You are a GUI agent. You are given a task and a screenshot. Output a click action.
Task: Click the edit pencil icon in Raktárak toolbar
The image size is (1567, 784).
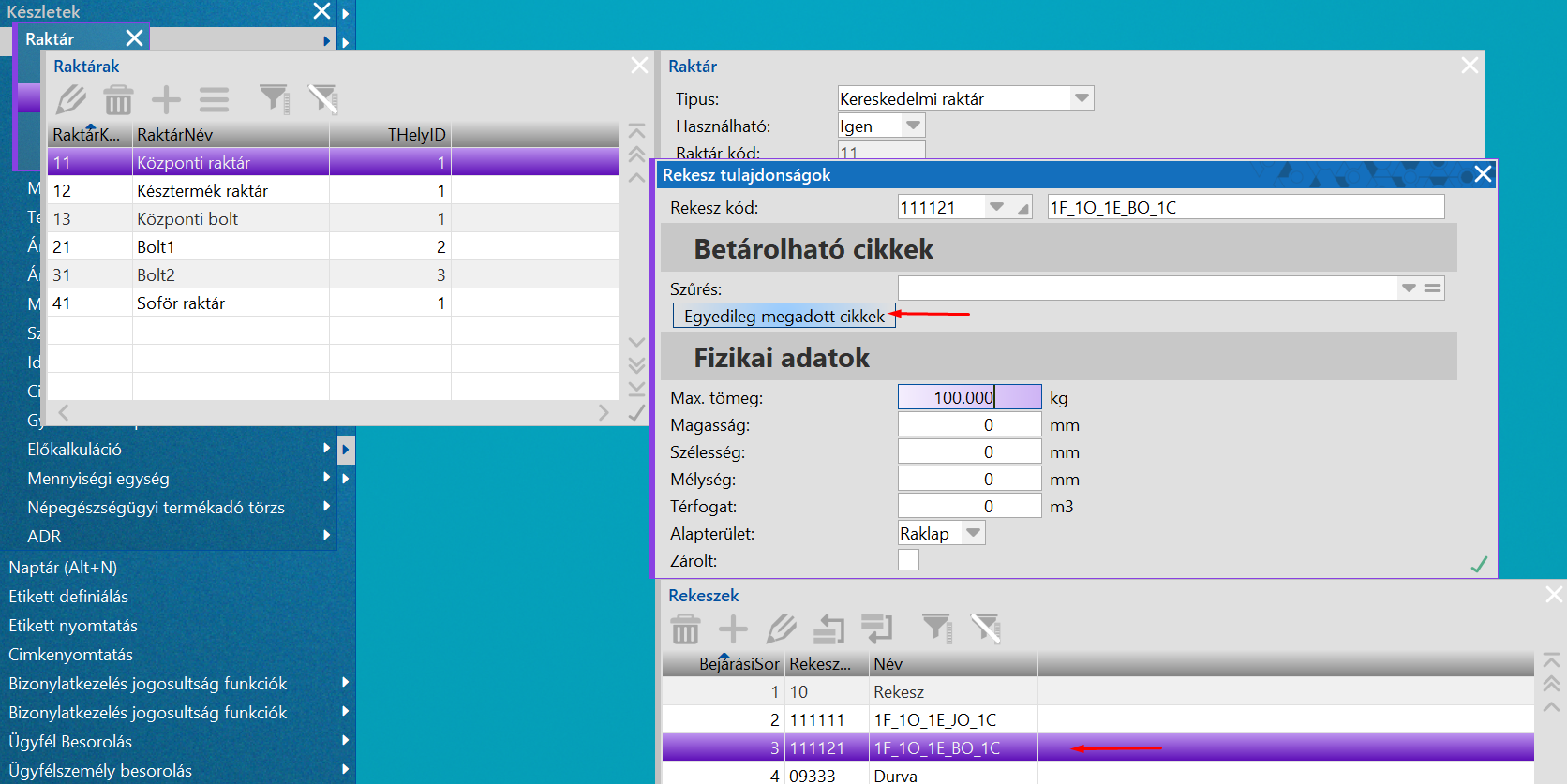[x=71, y=99]
